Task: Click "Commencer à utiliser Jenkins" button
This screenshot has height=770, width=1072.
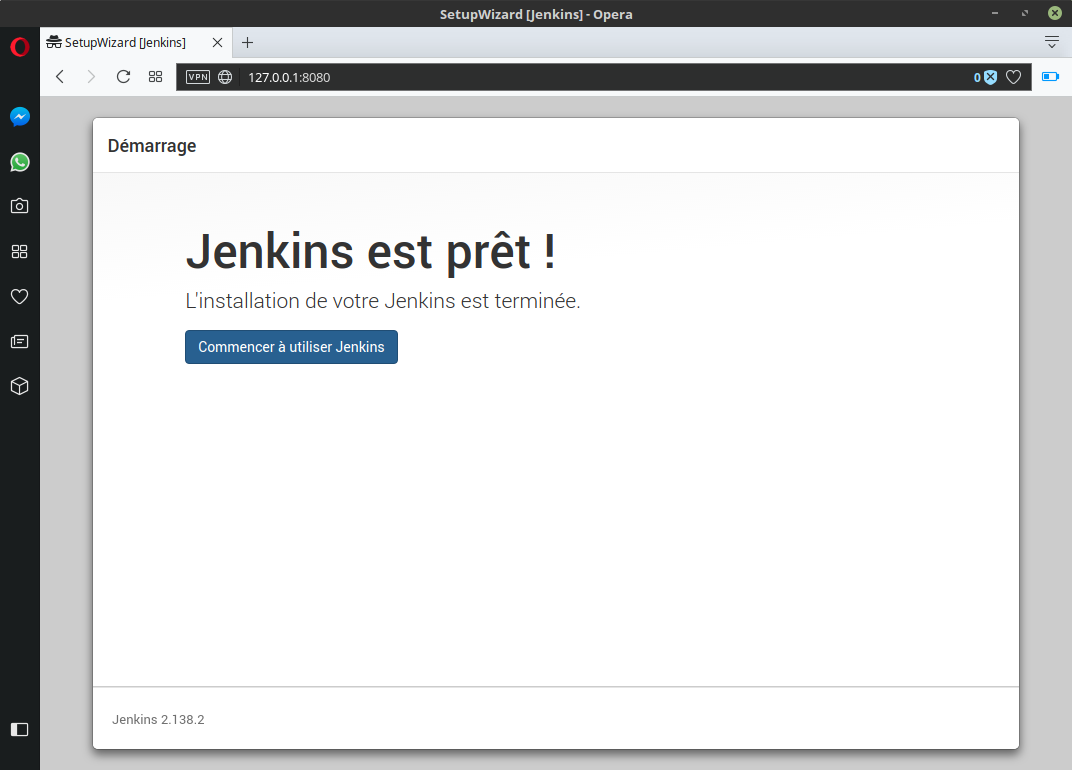Action: pyautogui.click(x=291, y=347)
